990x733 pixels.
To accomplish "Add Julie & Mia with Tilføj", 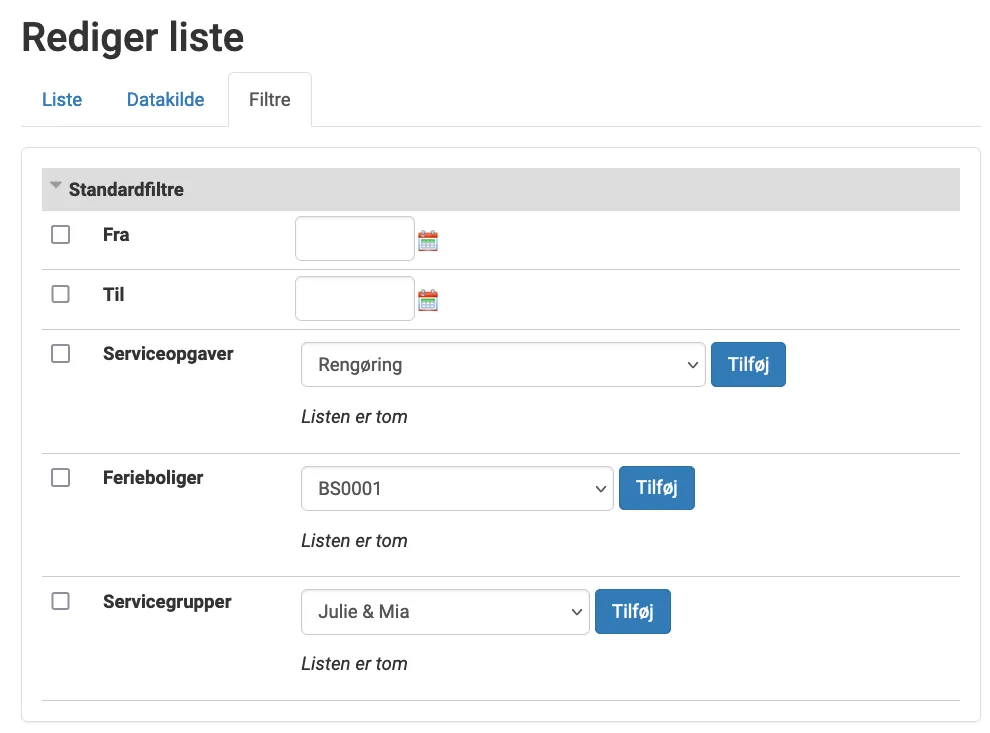I will pyautogui.click(x=632, y=611).
